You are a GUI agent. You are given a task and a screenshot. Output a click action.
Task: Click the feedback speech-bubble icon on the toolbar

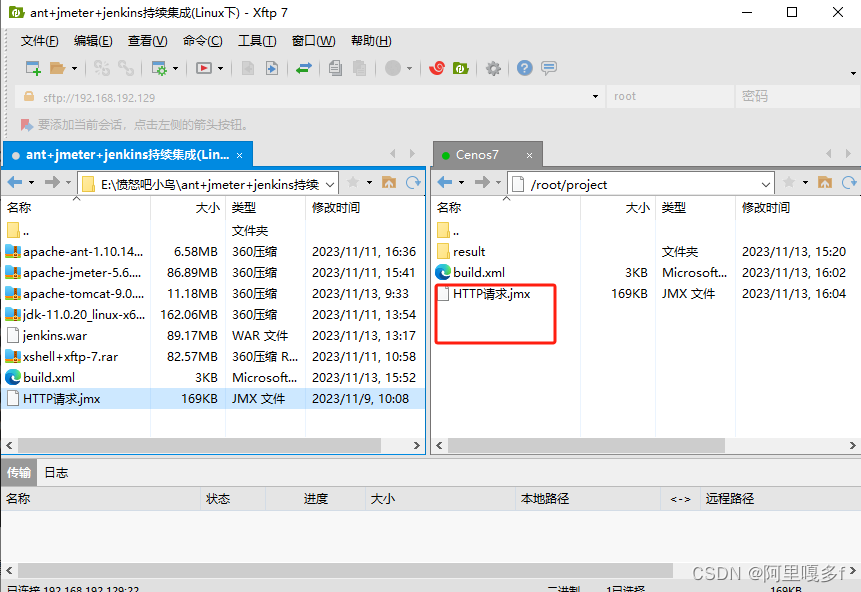point(548,69)
